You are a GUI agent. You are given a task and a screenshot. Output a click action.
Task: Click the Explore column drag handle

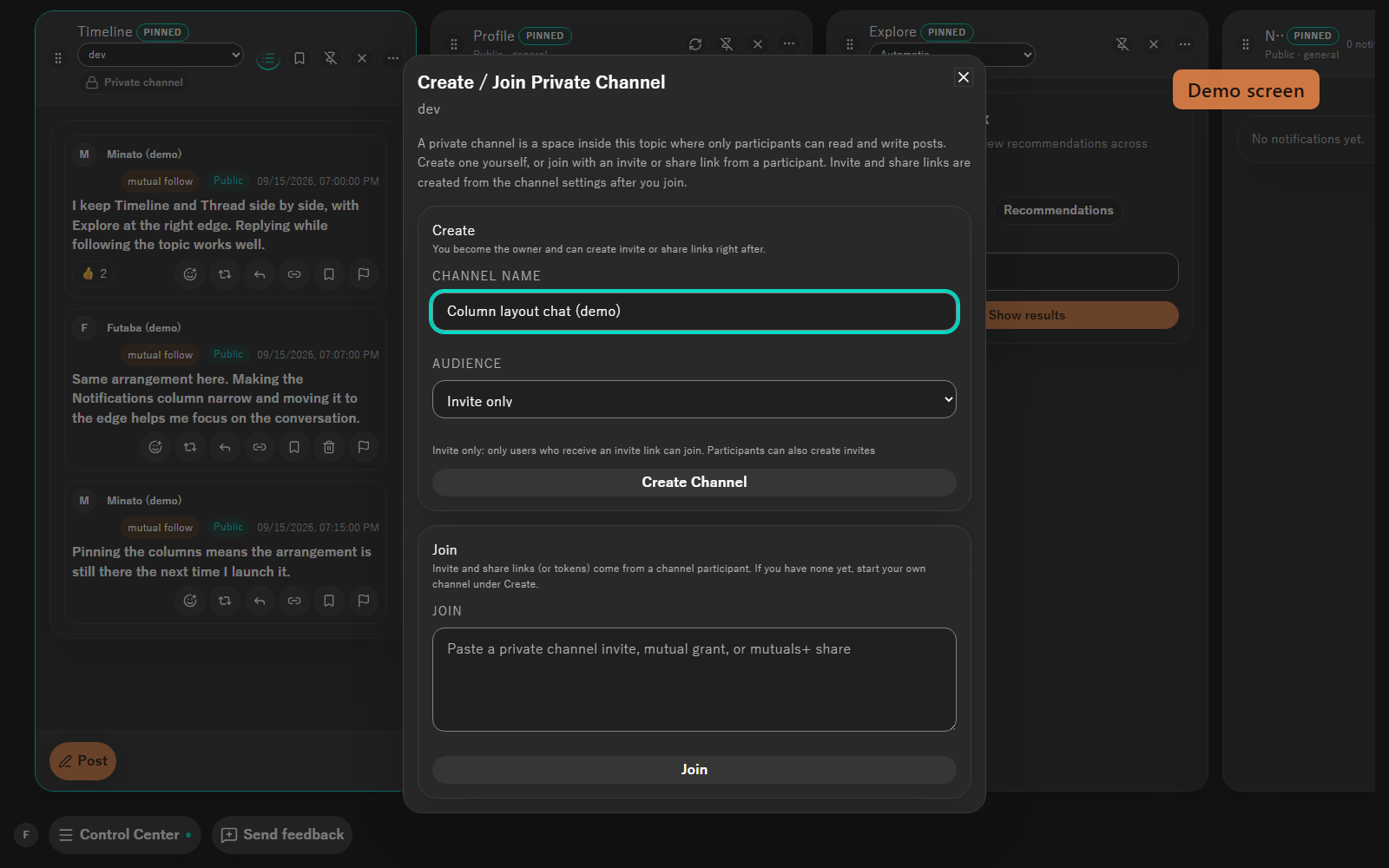tap(850, 44)
